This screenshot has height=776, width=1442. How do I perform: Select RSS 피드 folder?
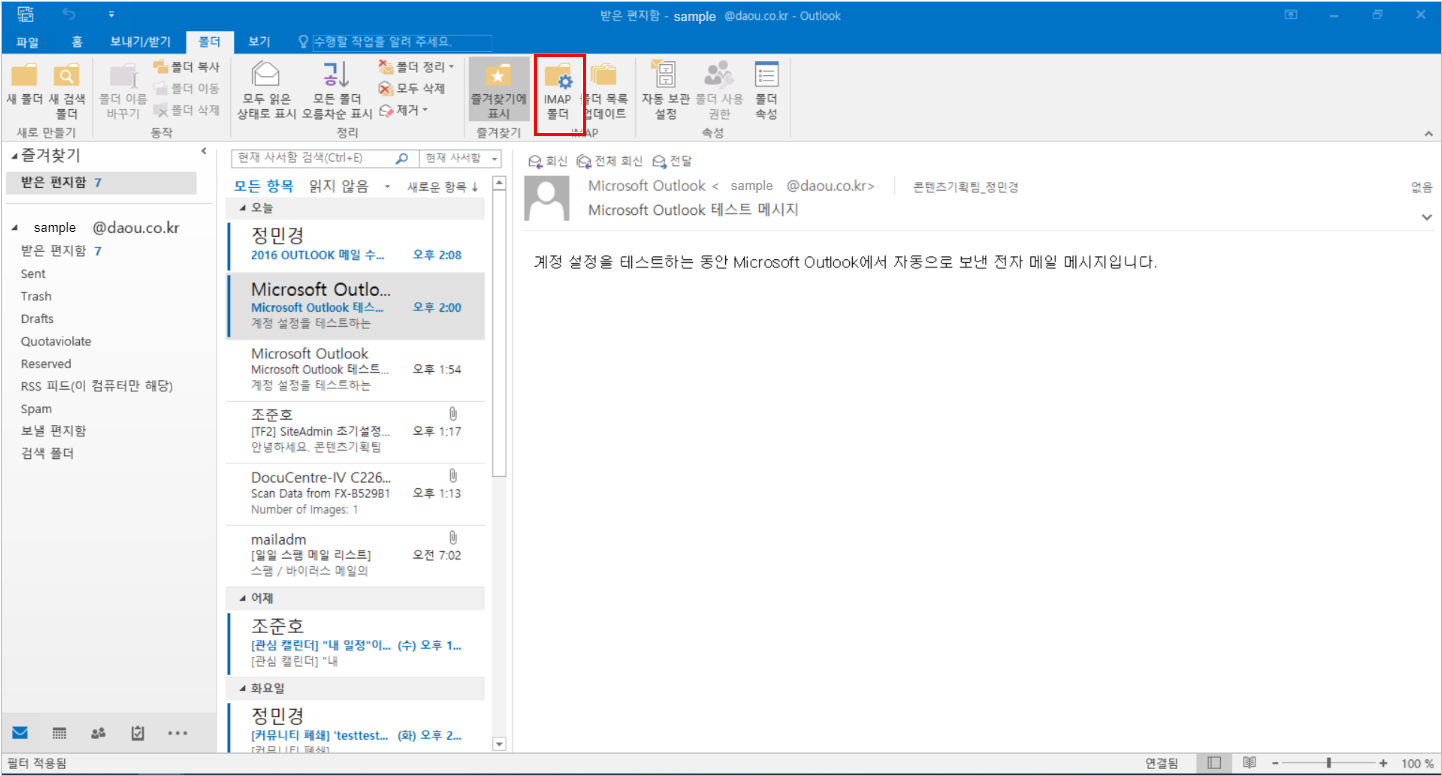pos(97,386)
